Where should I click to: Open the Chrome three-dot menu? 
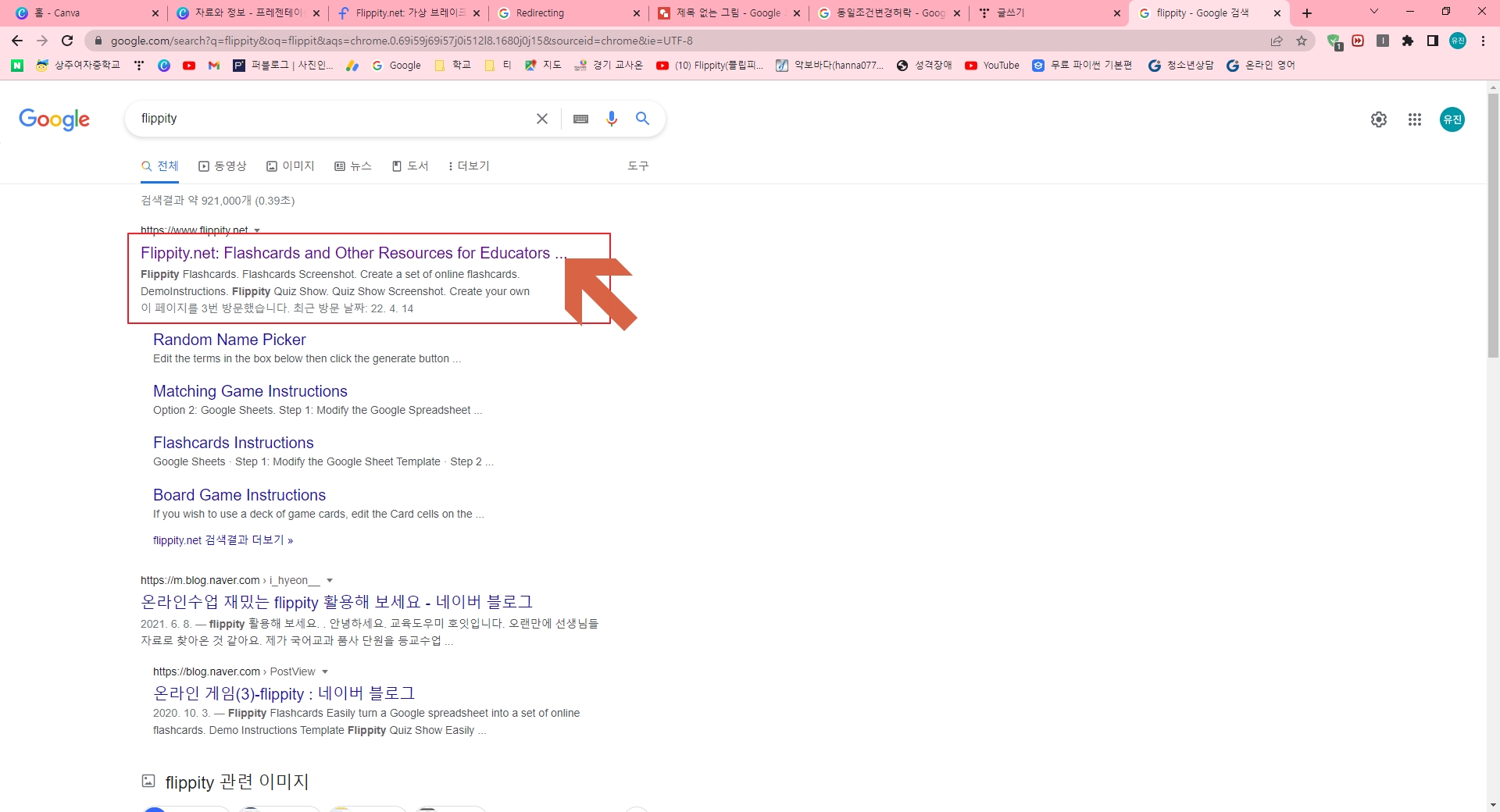click(x=1483, y=41)
